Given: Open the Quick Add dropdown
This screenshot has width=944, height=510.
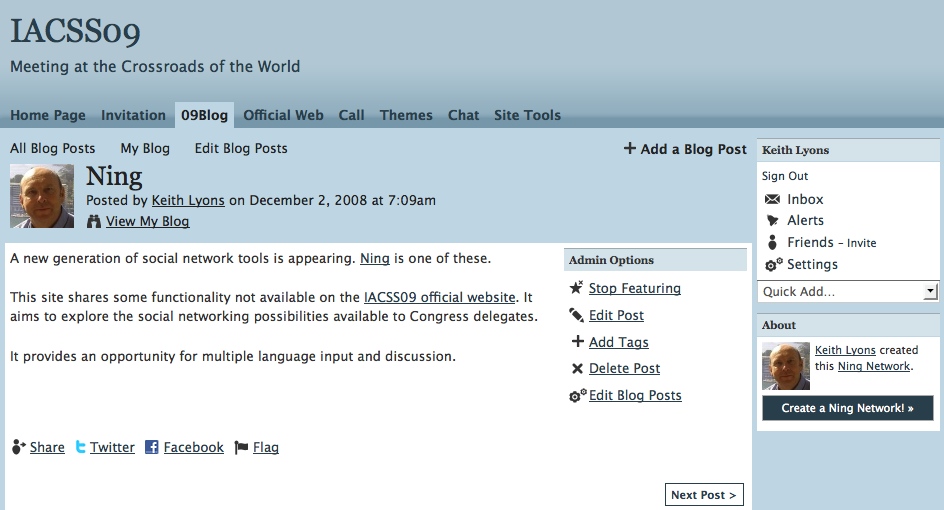Looking at the screenshot, I should point(848,291).
